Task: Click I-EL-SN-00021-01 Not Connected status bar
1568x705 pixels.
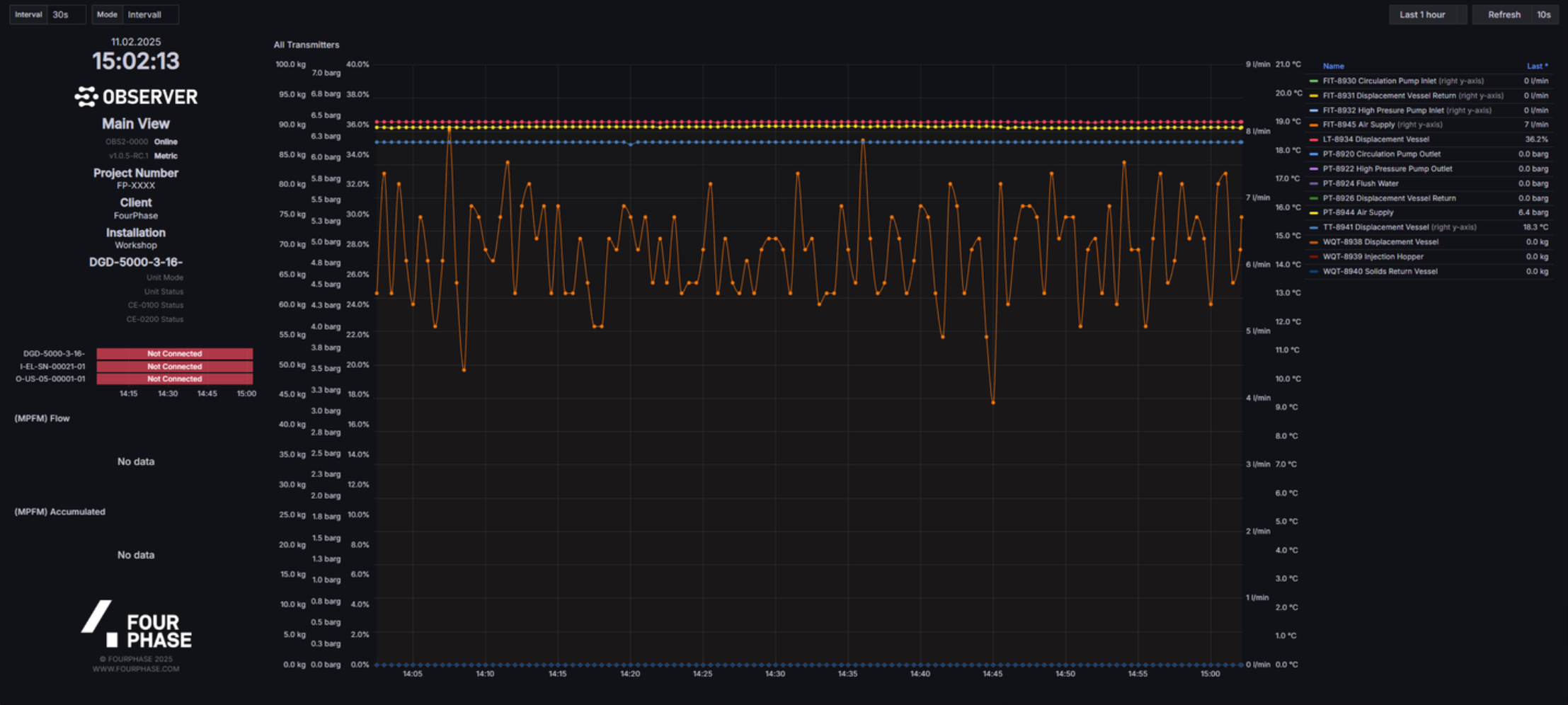Action: coord(175,367)
